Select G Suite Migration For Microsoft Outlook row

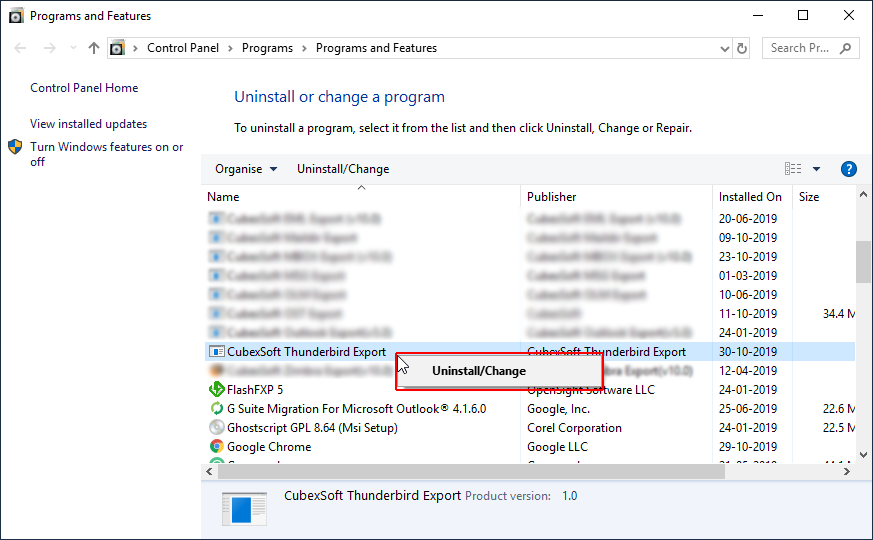point(529,409)
